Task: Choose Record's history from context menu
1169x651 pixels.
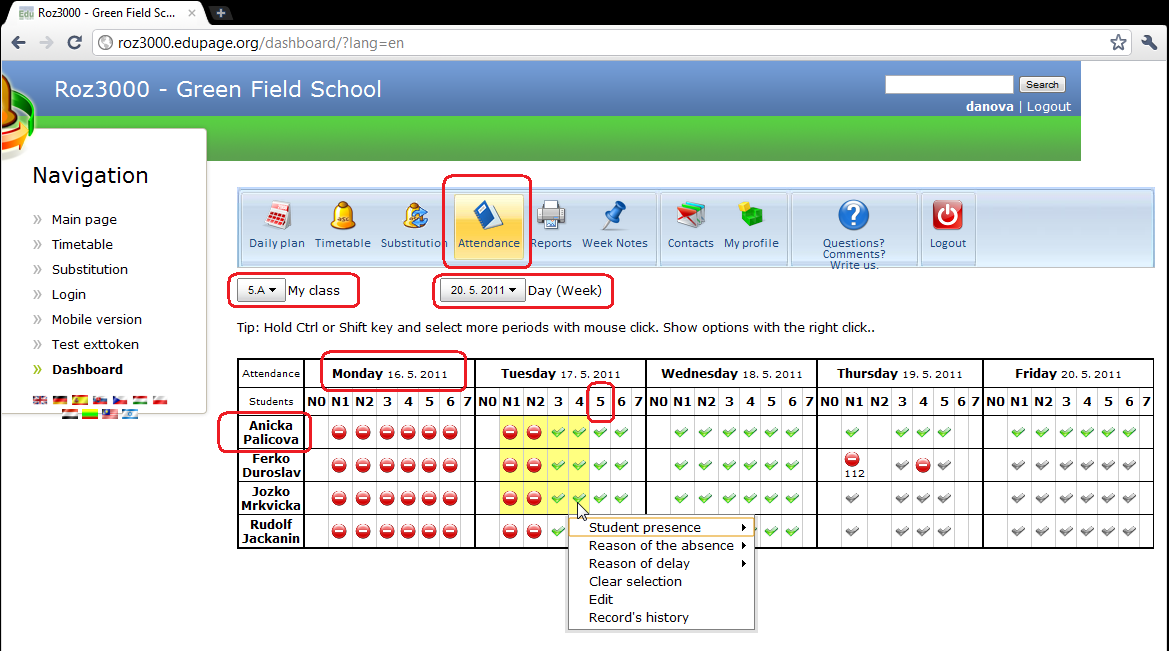Action: coord(639,618)
